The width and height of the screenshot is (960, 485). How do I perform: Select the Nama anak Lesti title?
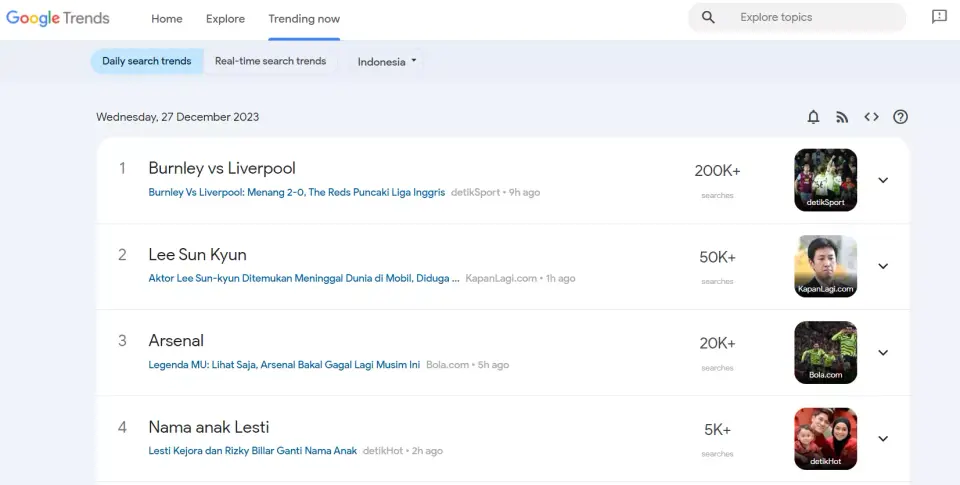click(208, 427)
